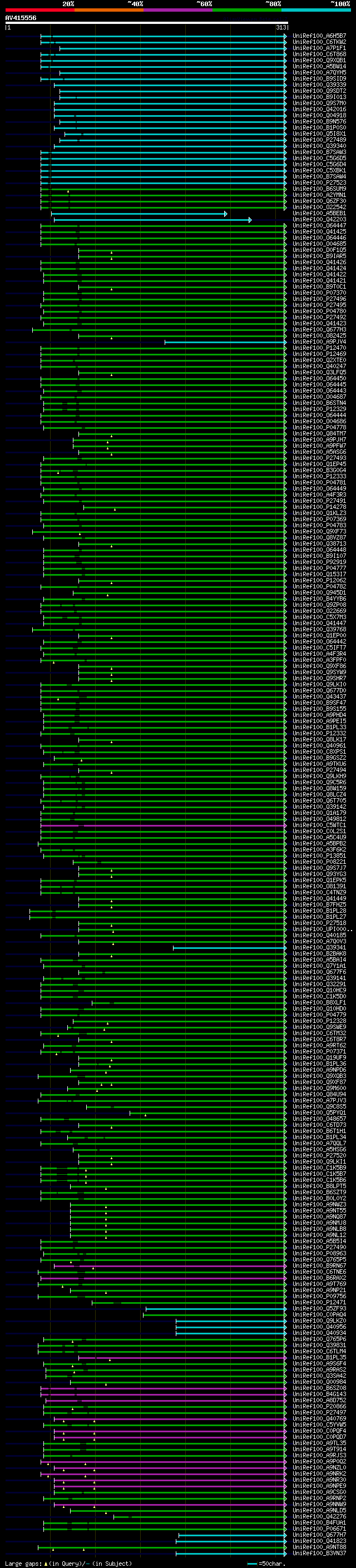Select label UniRef100_P12470

(x=319, y=348)
